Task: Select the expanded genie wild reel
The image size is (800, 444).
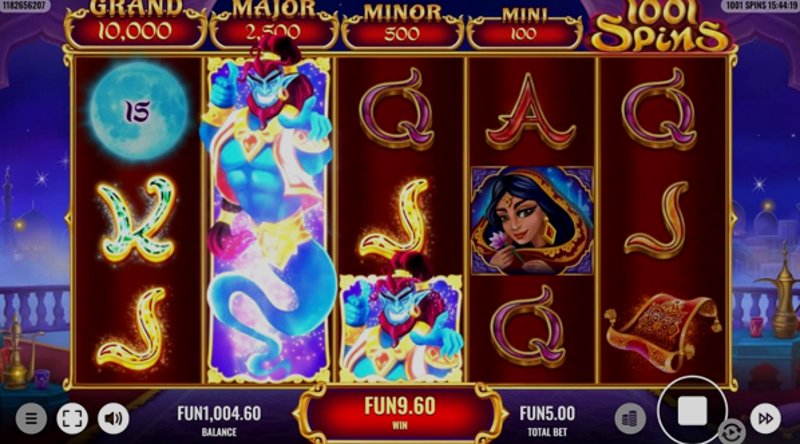Action: click(269, 219)
